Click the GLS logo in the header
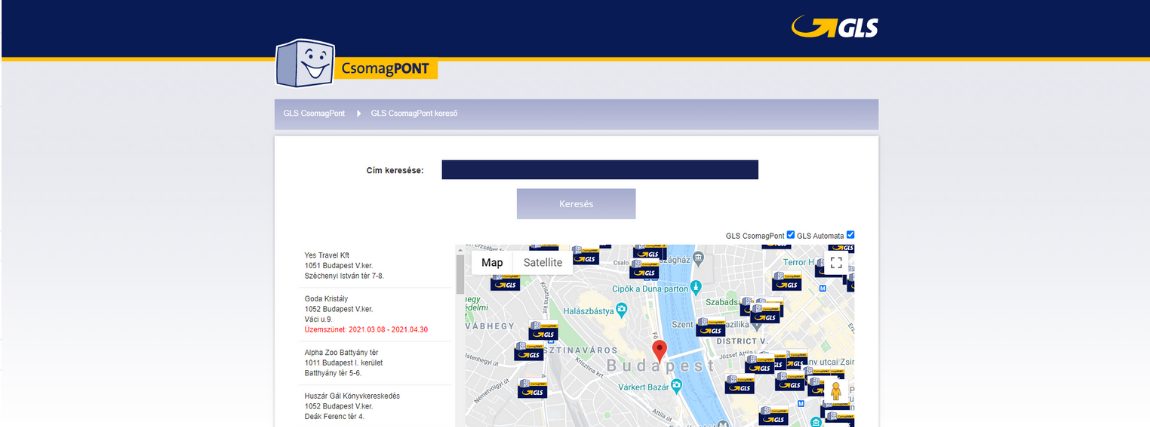The width and height of the screenshot is (1150, 427). [834, 27]
